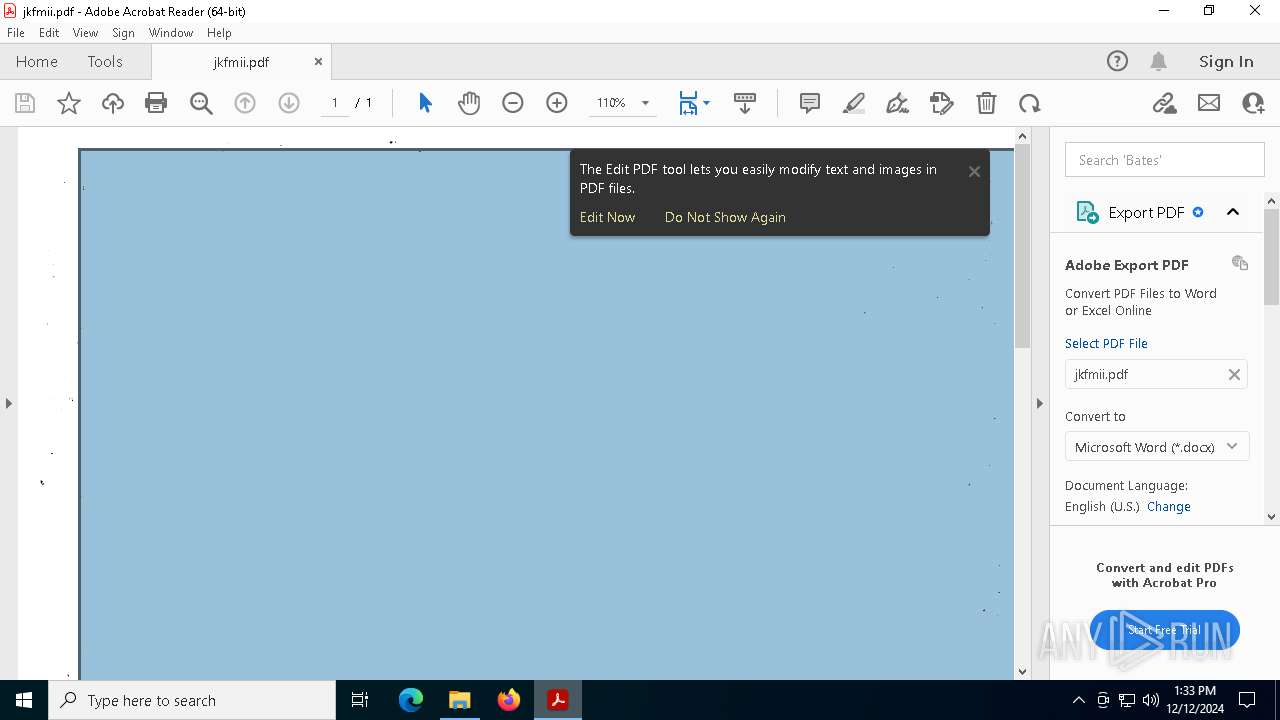The width and height of the screenshot is (1280, 720).
Task: Open the Sign menu
Action: pyautogui.click(x=124, y=33)
